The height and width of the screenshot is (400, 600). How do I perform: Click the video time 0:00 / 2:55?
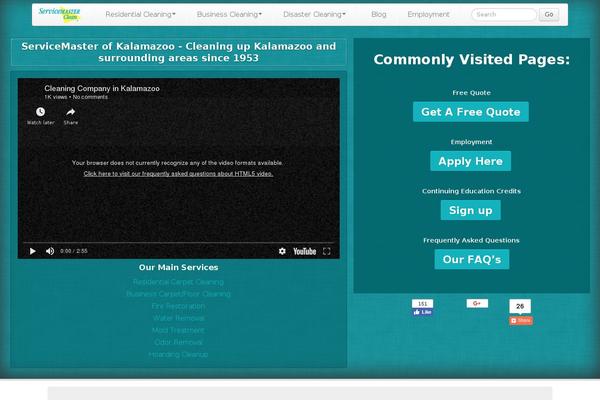pos(73,251)
